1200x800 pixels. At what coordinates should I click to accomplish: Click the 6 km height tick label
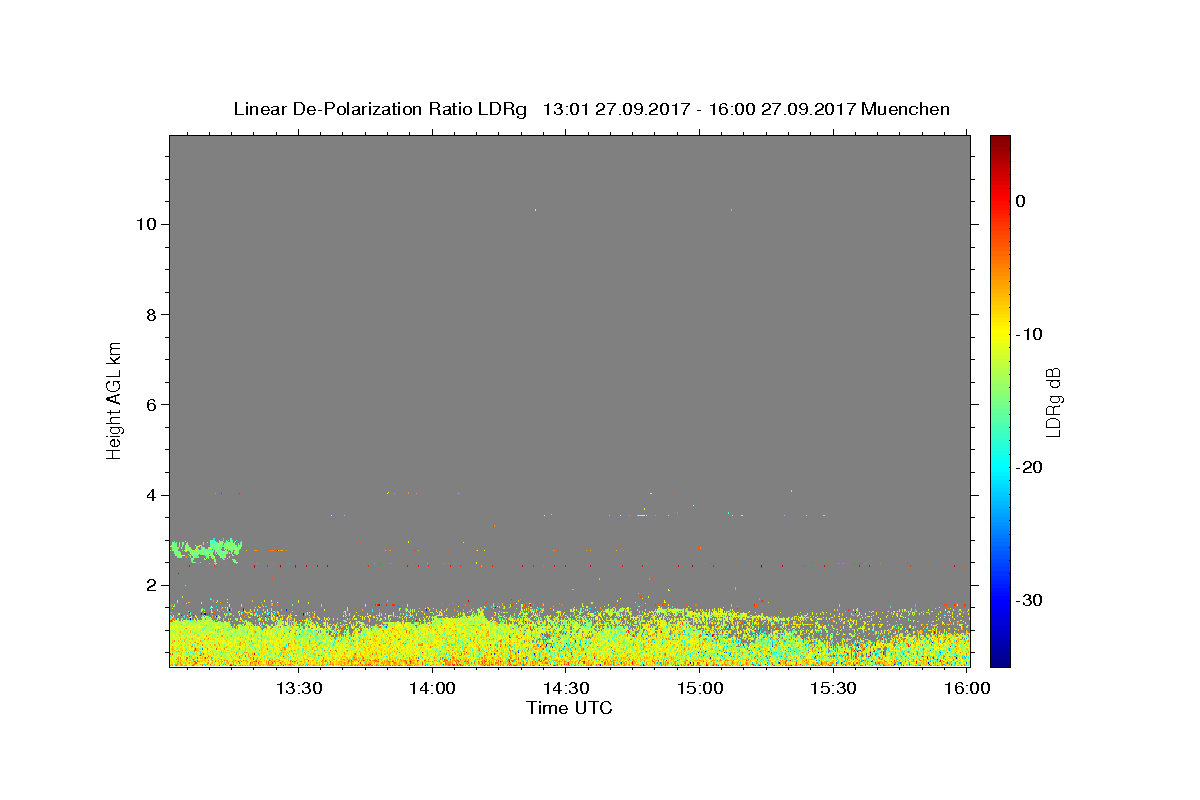[149, 405]
